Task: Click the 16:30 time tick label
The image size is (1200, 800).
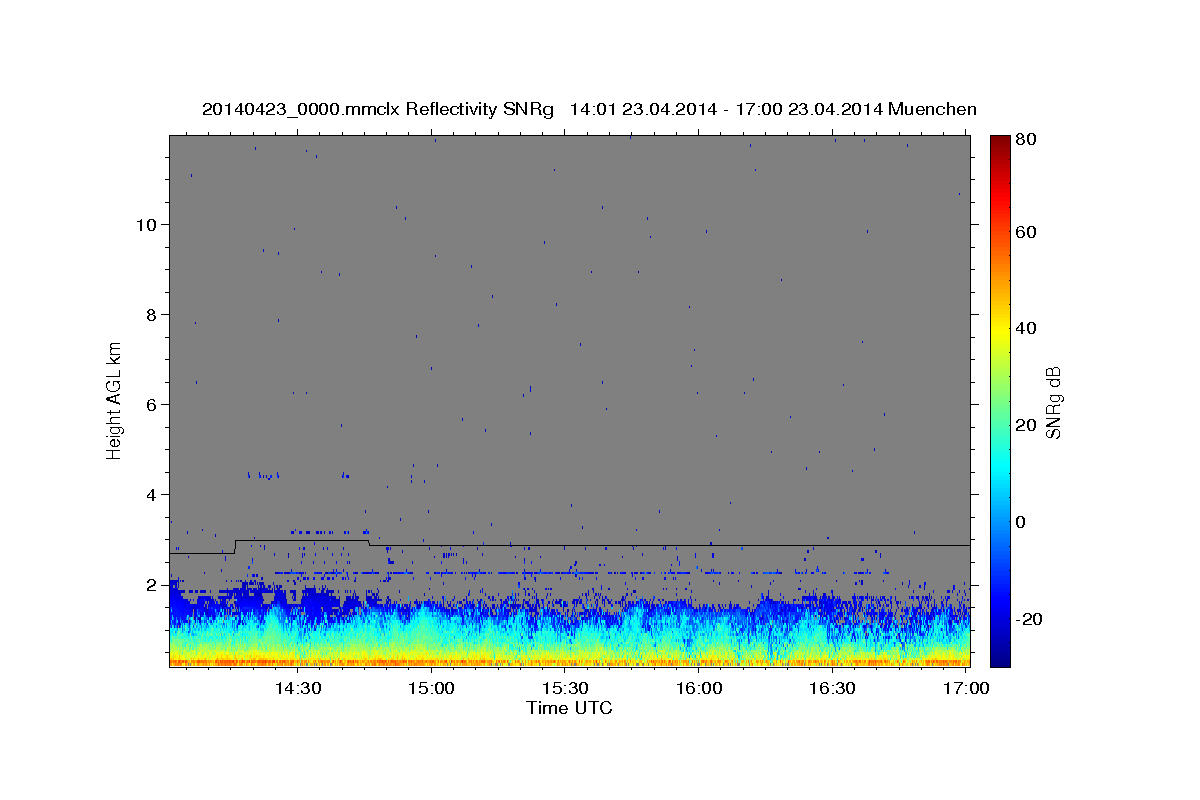Action: click(x=832, y=689)
